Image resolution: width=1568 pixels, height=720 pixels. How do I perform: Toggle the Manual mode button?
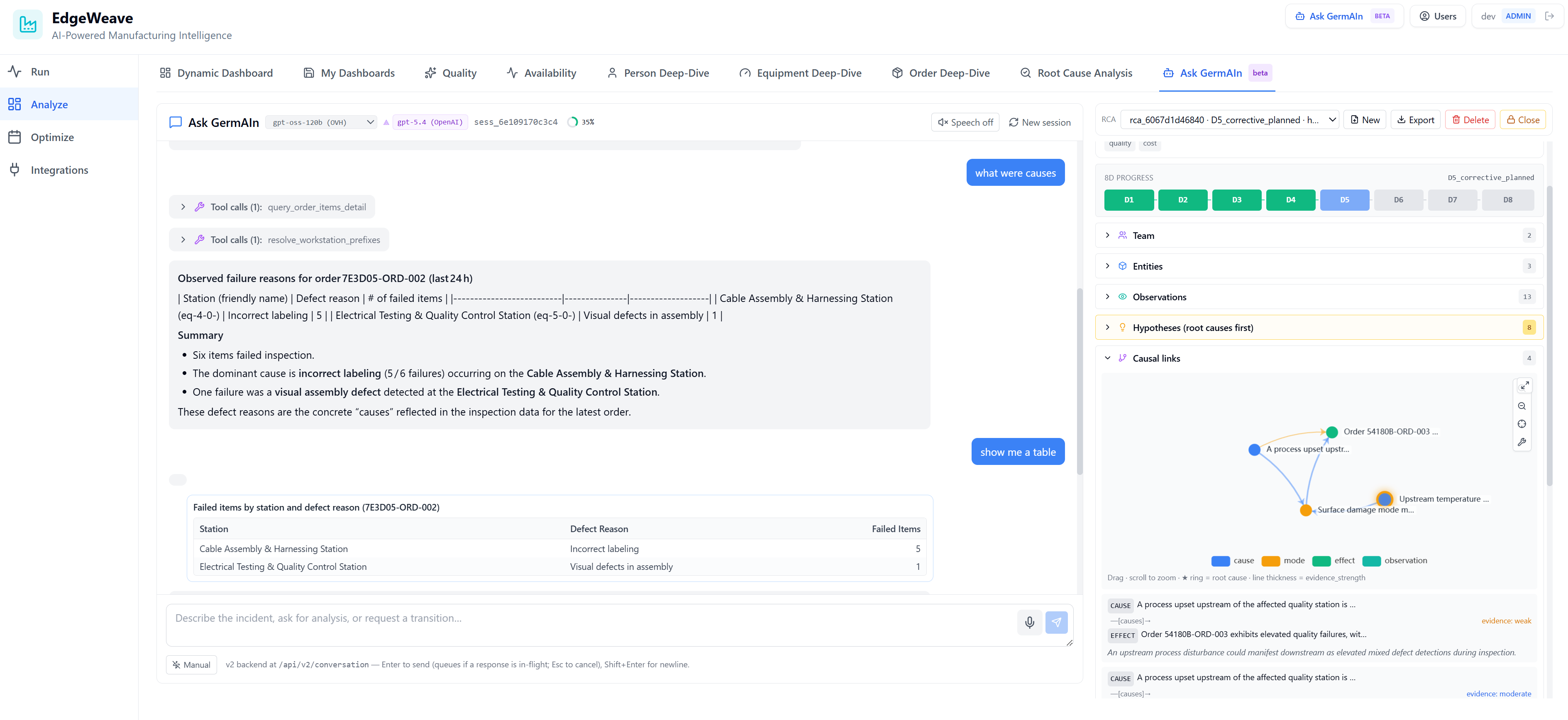(191, 665)
